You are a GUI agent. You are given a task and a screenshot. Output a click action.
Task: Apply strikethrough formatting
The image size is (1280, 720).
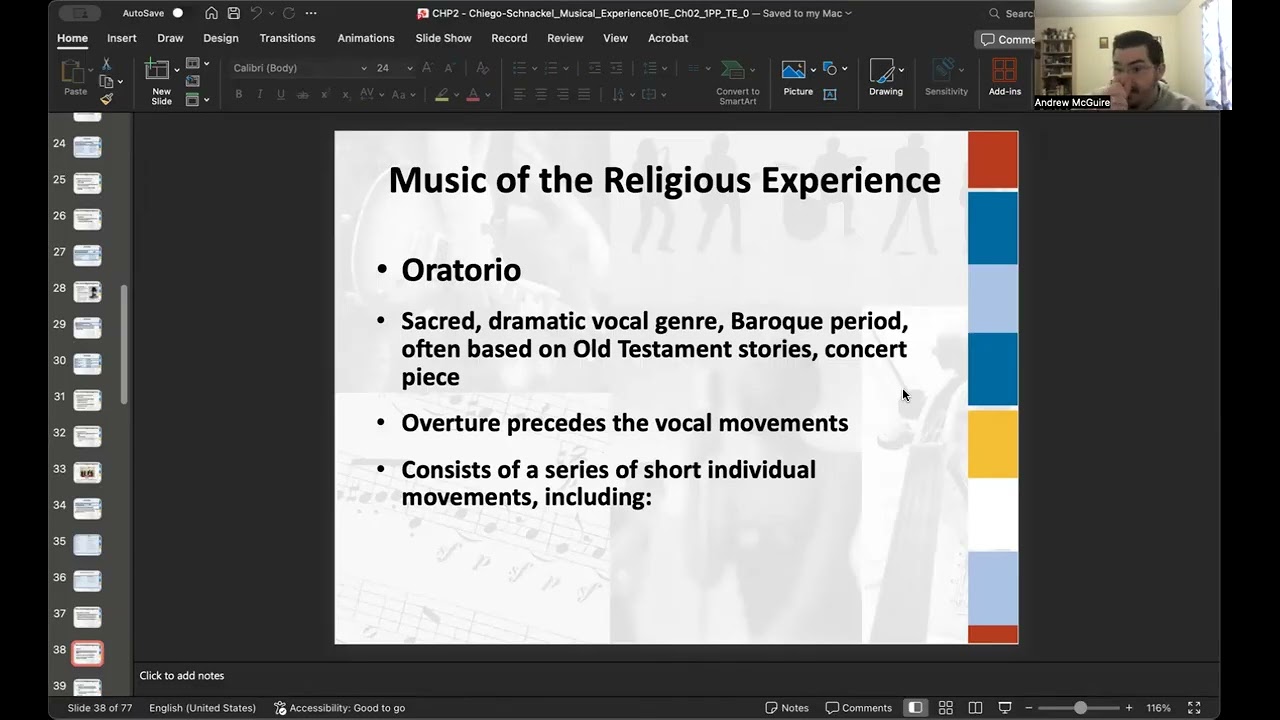pyautogui.click(x=302, y=94)
